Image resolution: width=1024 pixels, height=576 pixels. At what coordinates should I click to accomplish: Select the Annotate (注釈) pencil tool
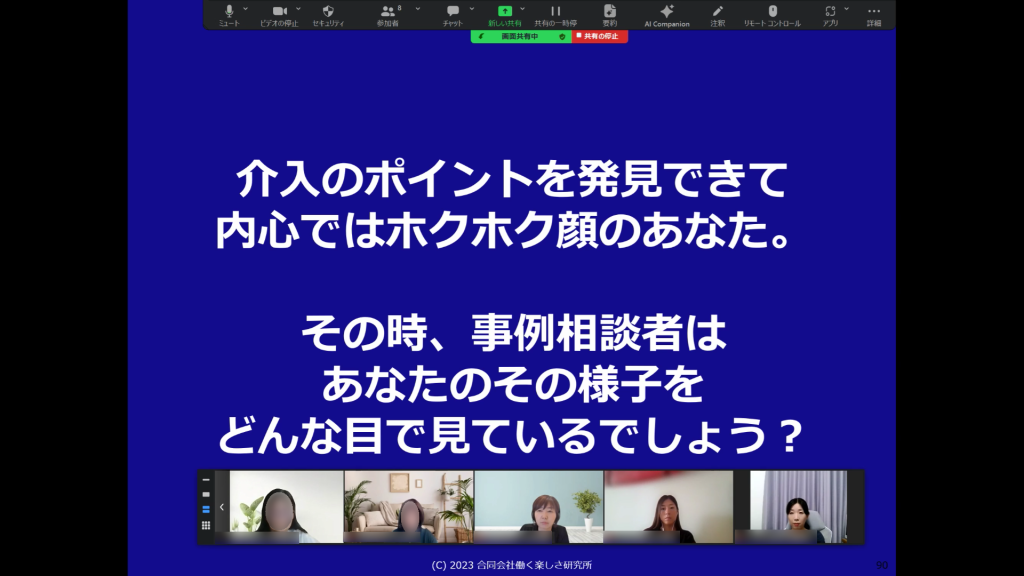[717, 12]
